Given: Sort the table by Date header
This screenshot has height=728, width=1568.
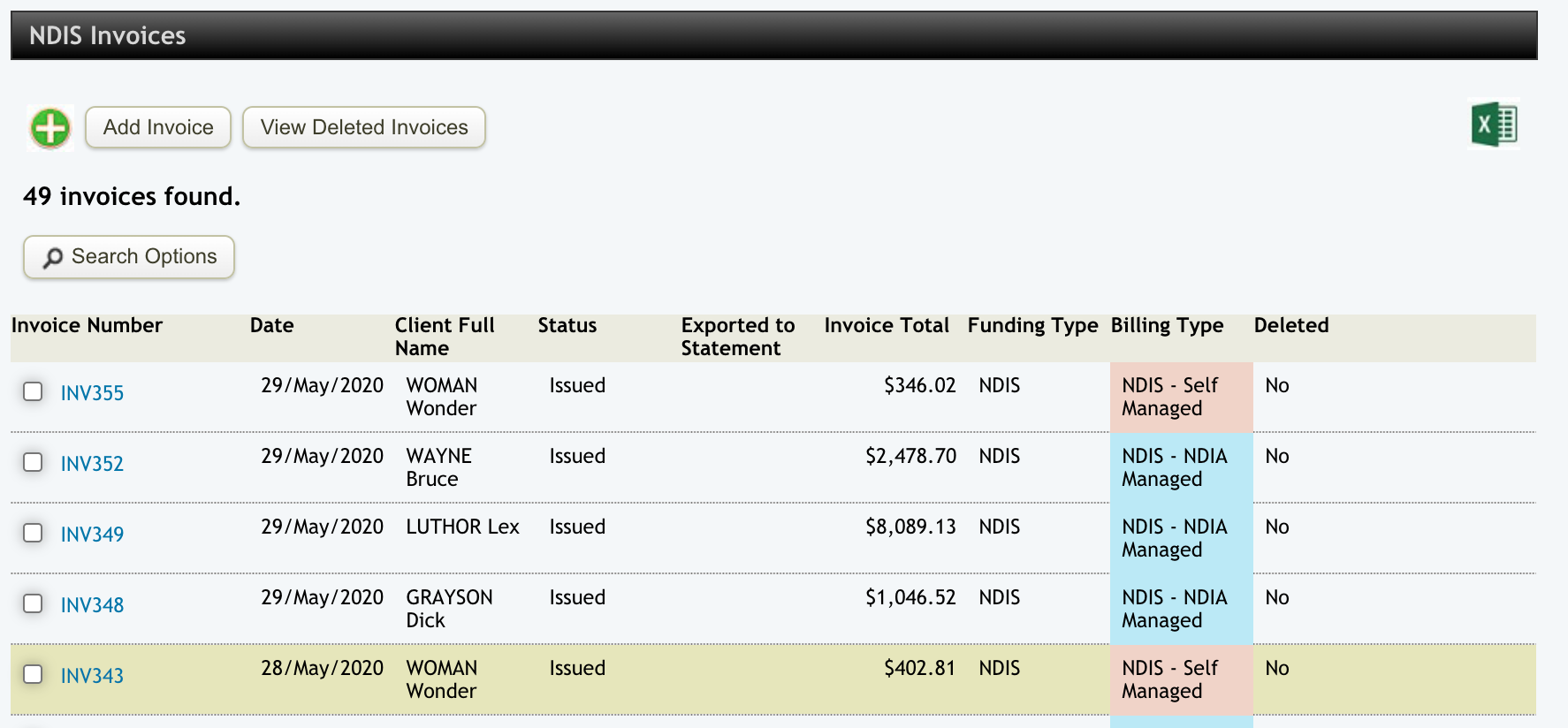Looking at the screenshot, I should pos(271,325).
